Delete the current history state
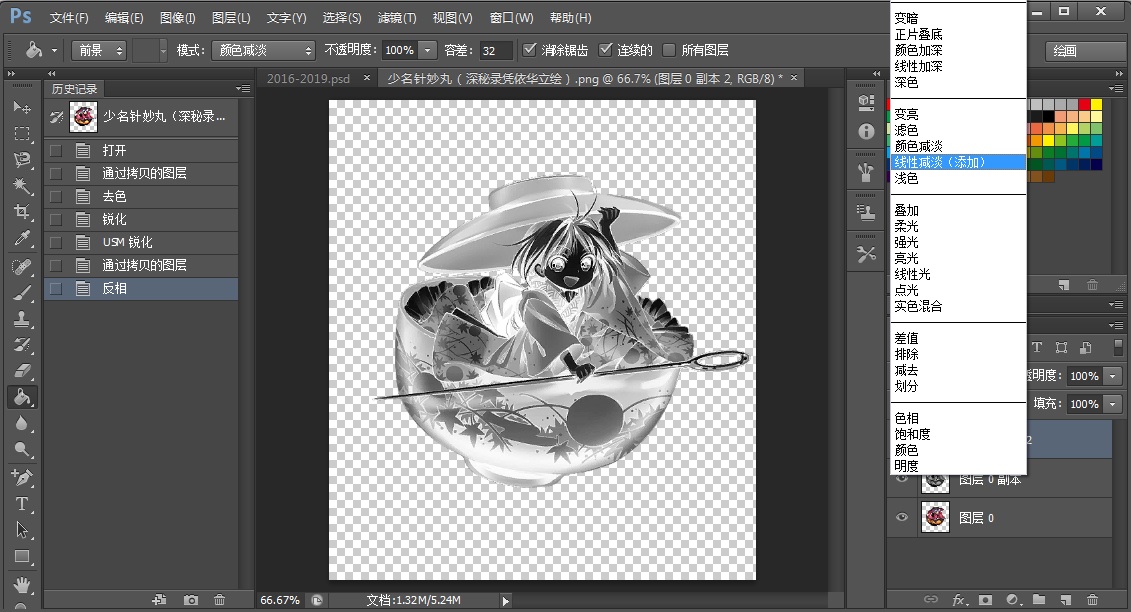 pos(219,600)
